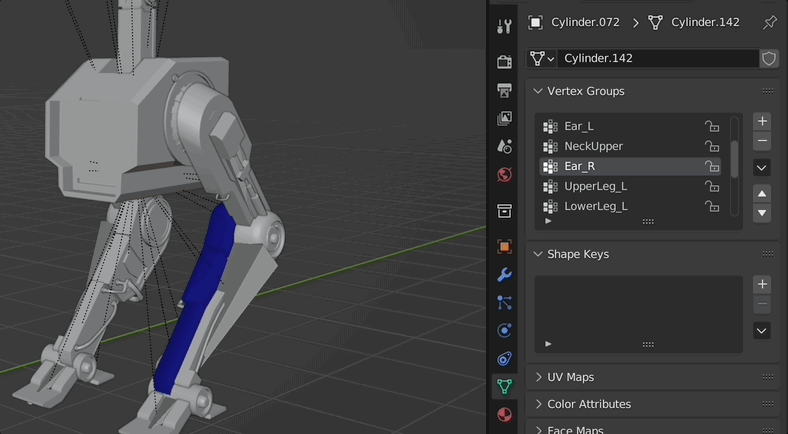Select the Ear_L vertex group
788x434 pixels.
click(630, 126)
